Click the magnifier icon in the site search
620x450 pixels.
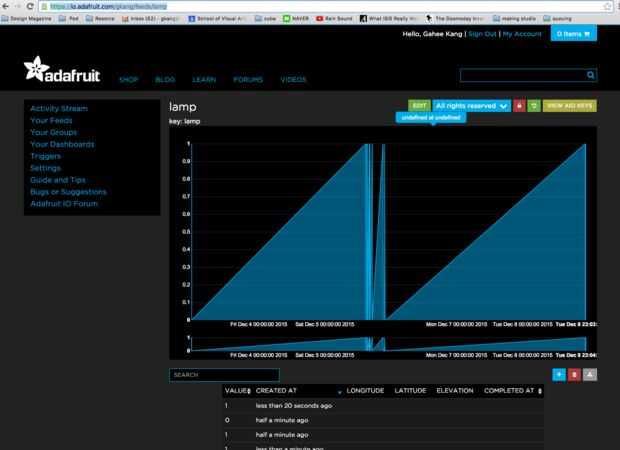point(590,75)
